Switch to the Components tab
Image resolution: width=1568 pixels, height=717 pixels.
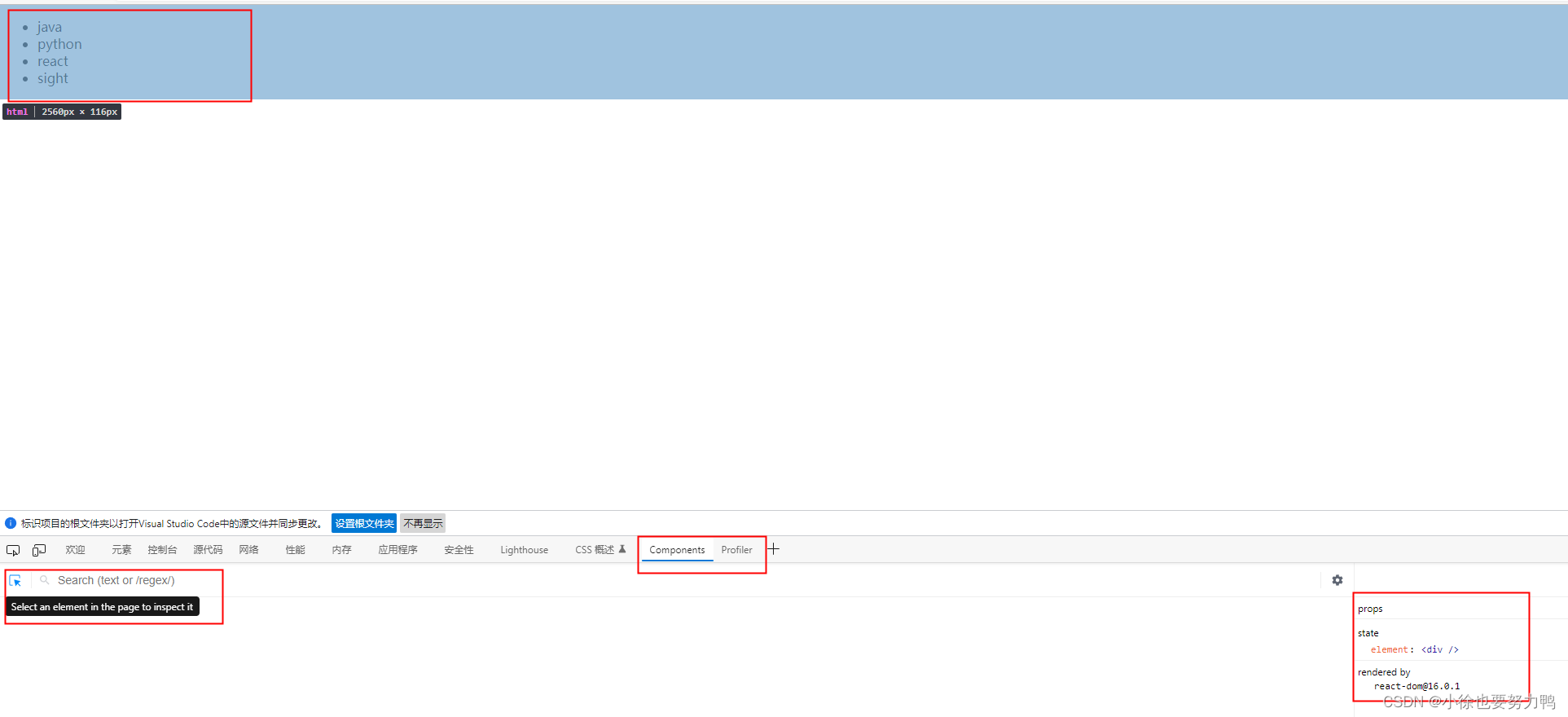point(677,550)
